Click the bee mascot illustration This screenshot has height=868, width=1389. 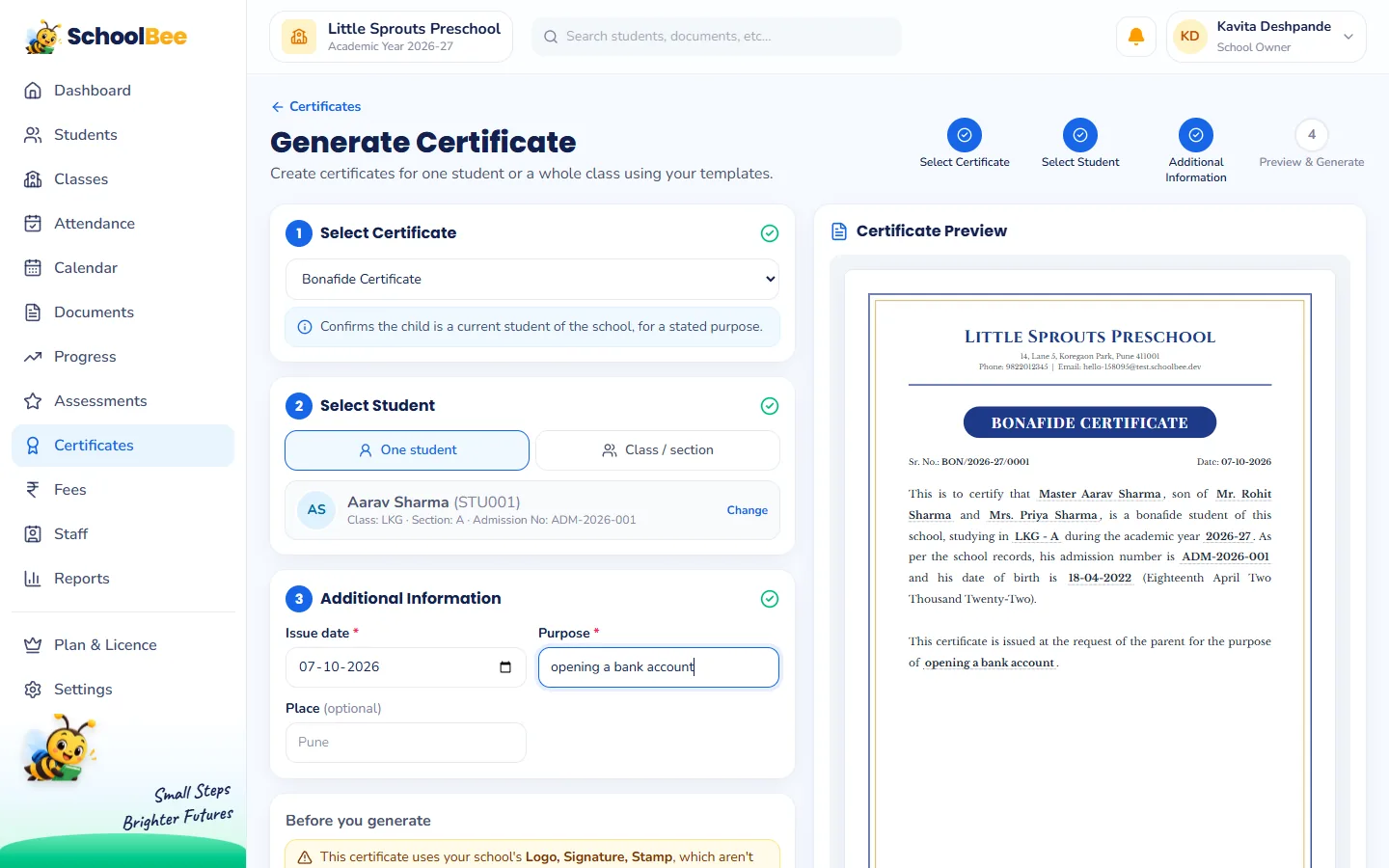[60, 748]
